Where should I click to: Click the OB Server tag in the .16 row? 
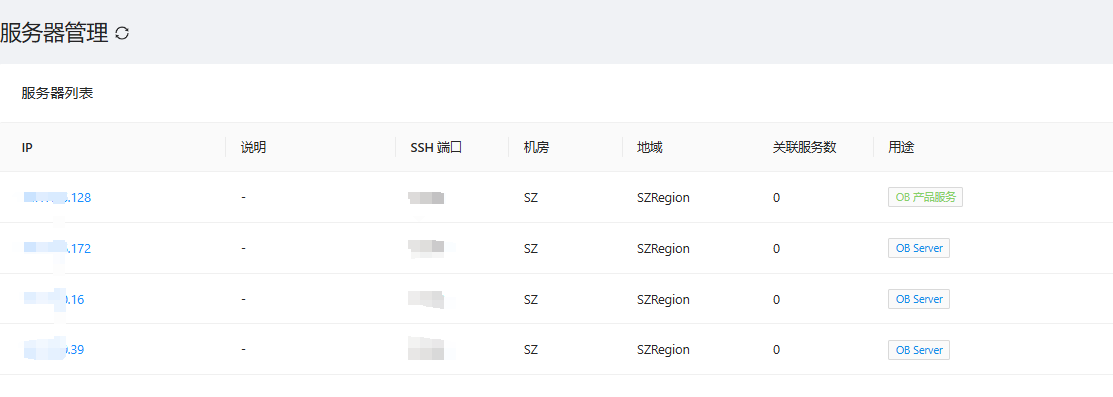click(919, 299)
